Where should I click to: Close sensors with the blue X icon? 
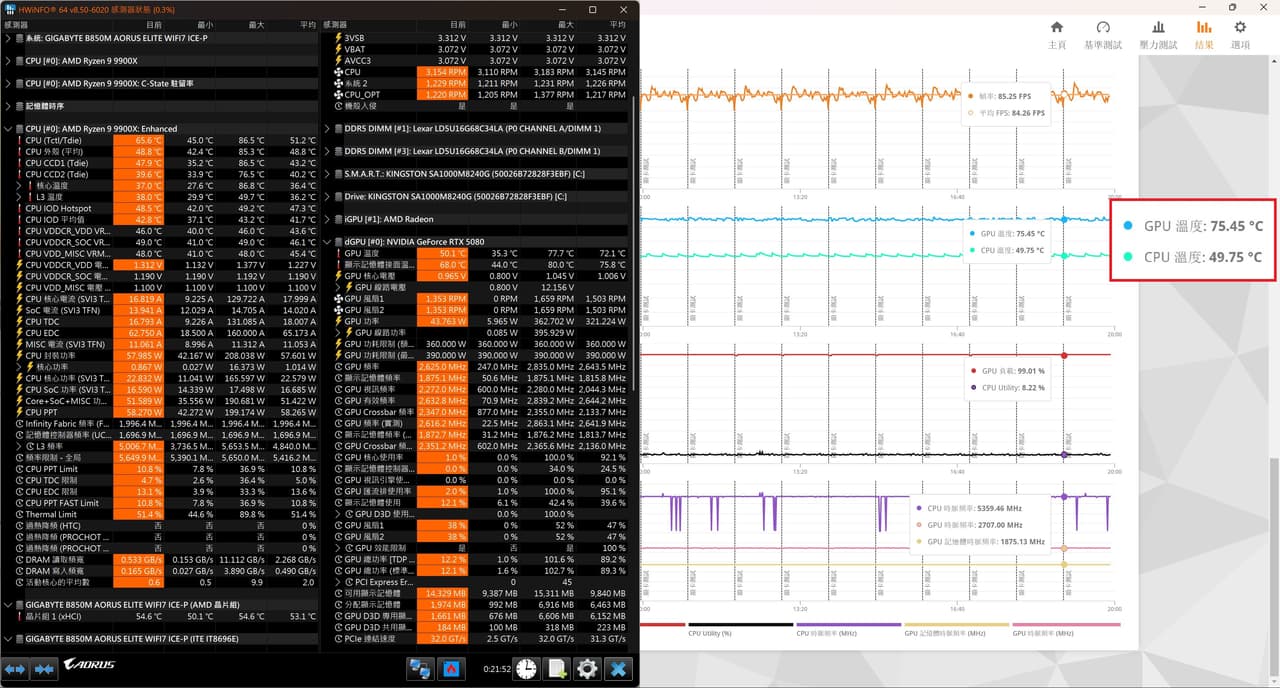619,669
